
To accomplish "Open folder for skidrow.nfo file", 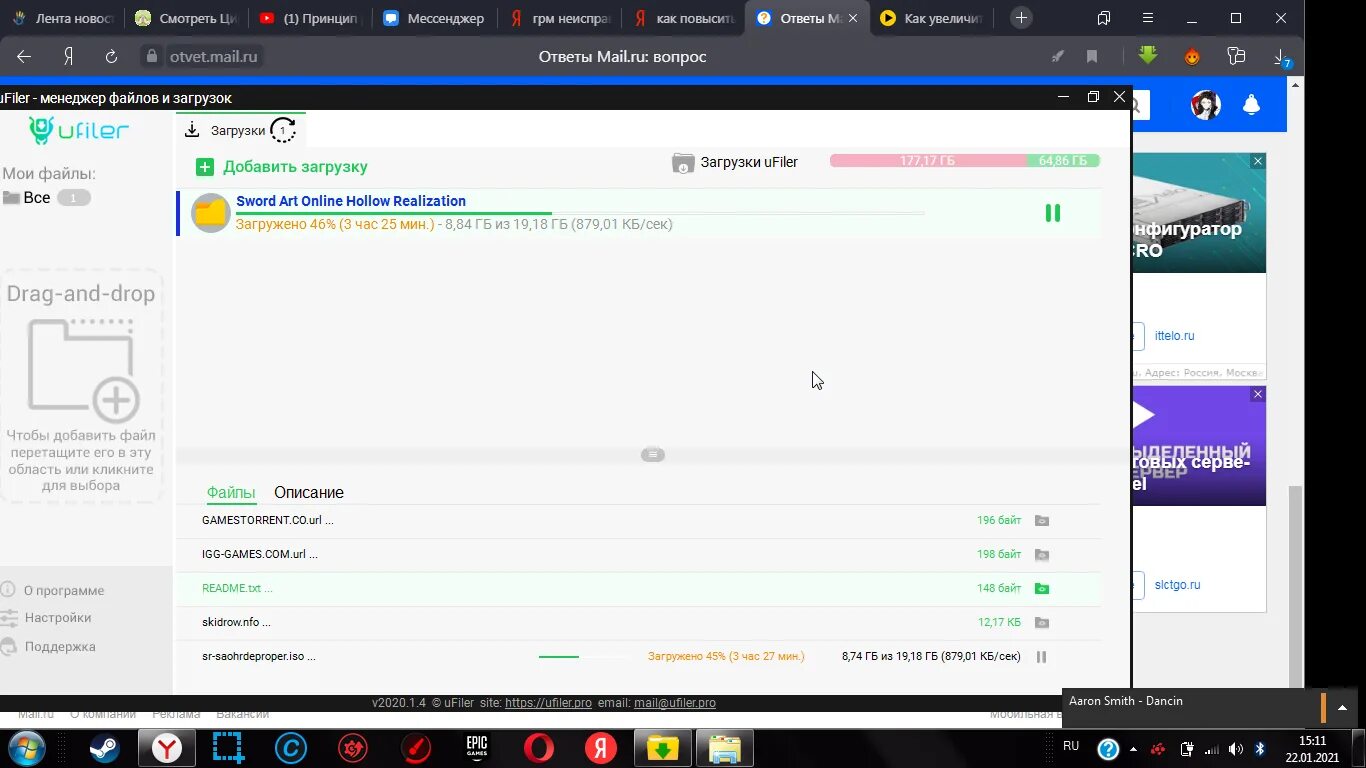I will [x=1041, y=623].
